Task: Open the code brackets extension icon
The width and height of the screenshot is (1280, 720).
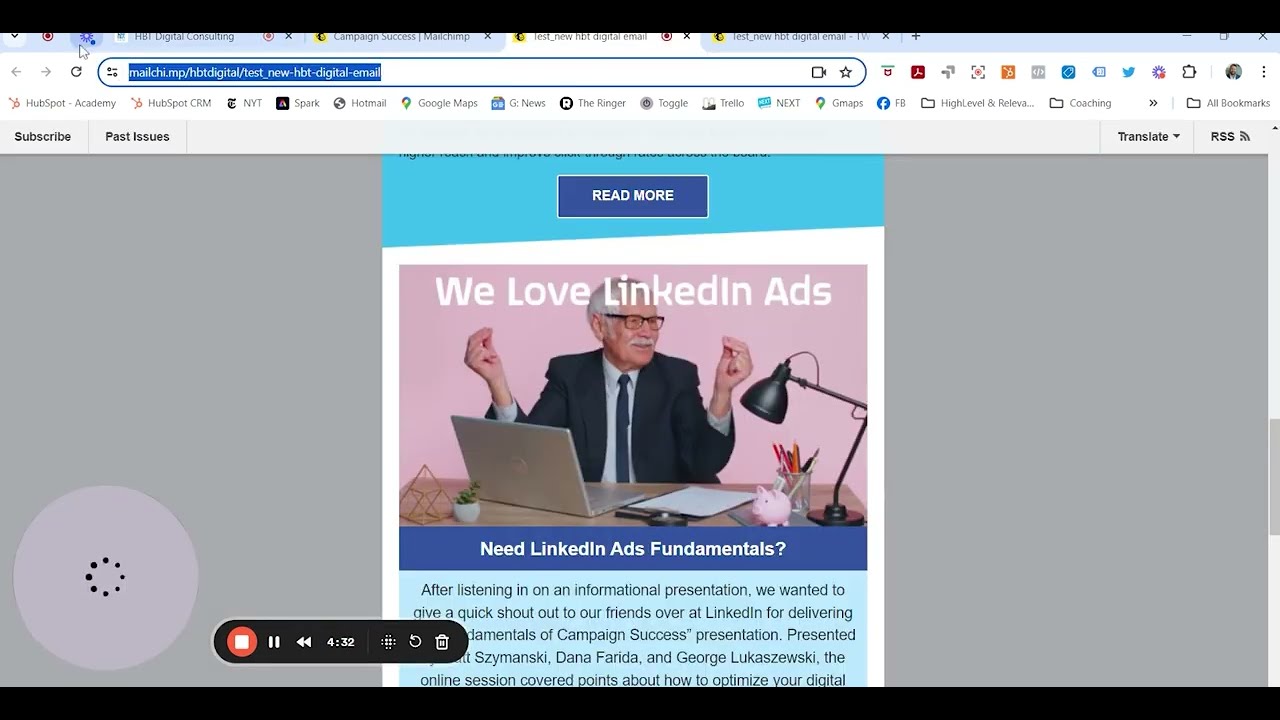Action: tap(1038, 72)
